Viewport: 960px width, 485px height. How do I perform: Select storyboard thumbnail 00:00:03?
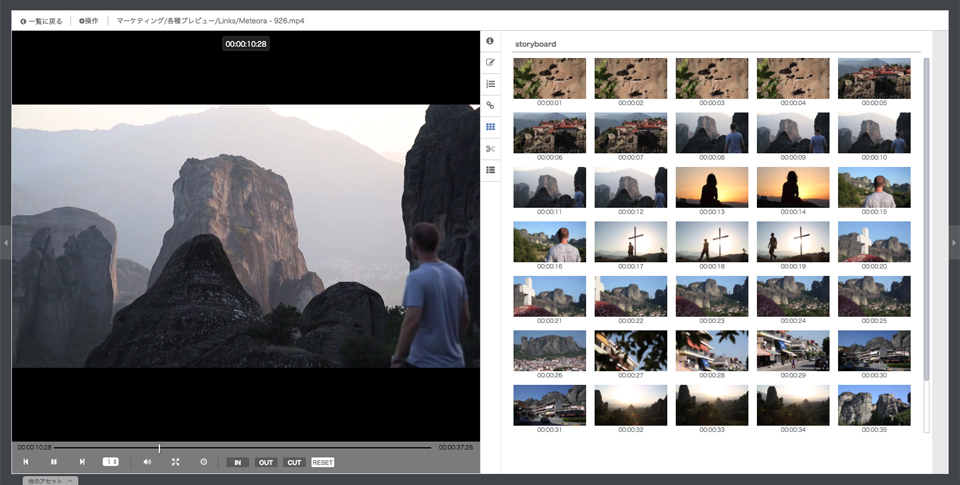pyautogui.click(x=712, y=78)
